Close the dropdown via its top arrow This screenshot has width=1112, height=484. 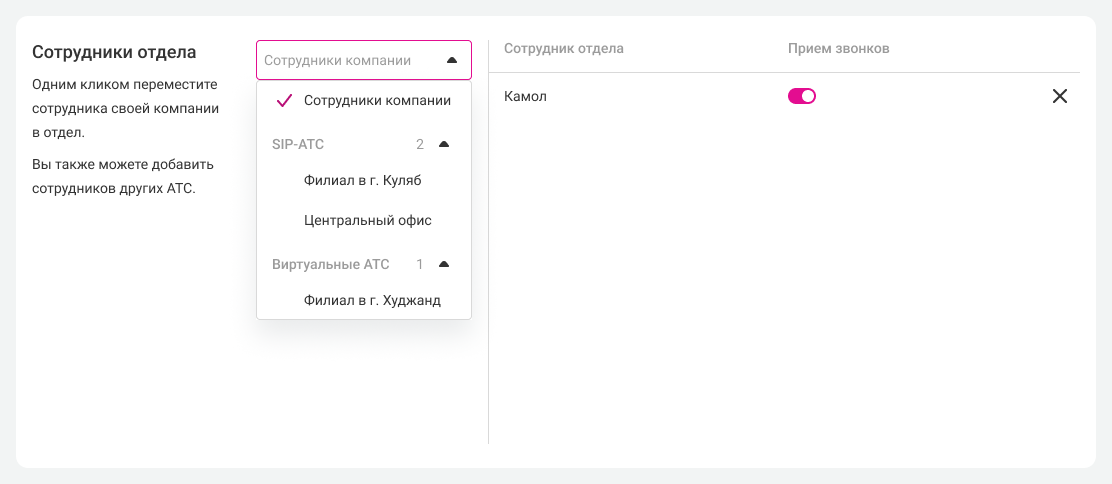[x=451, y=60]
